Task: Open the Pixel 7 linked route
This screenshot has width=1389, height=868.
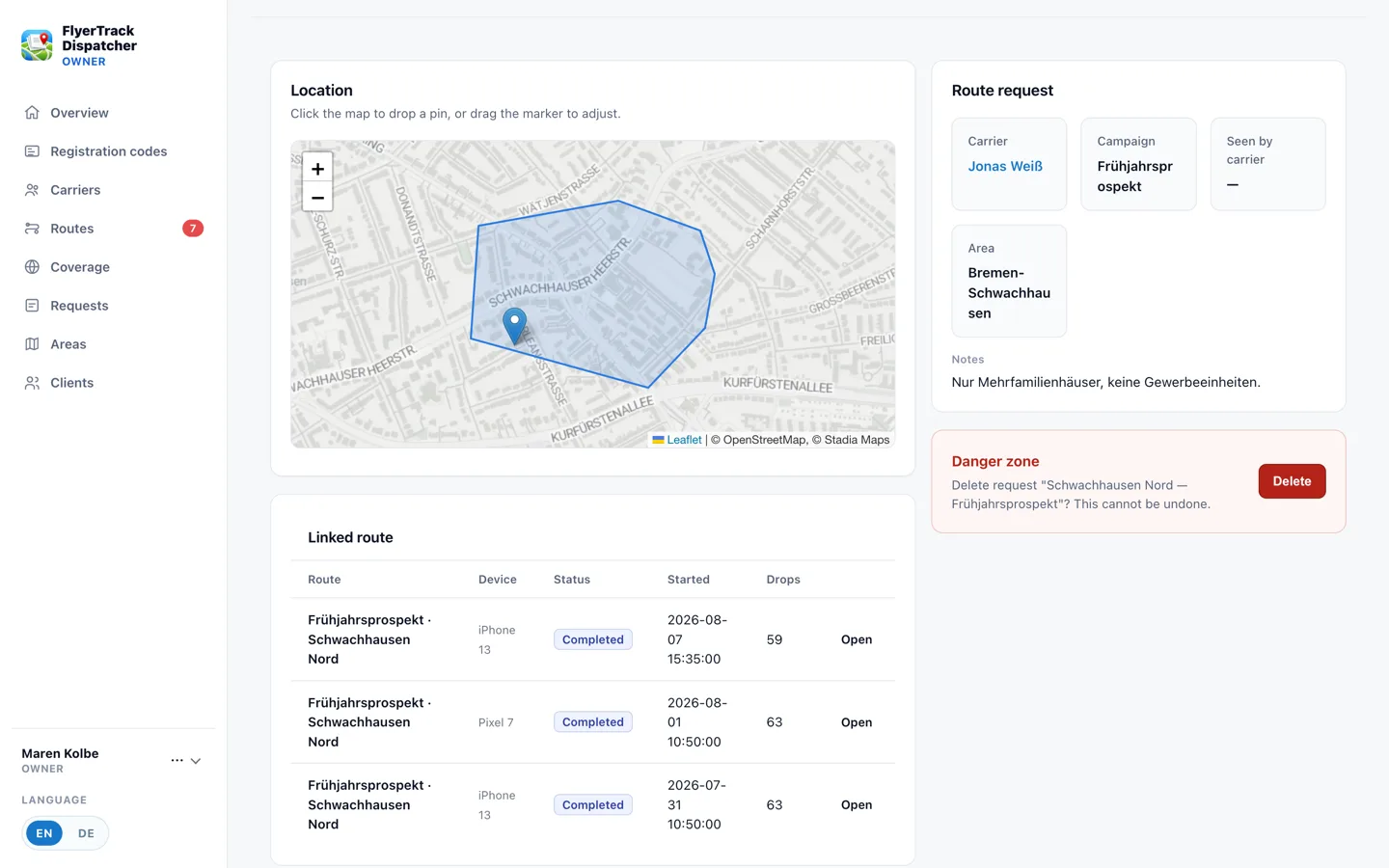Action: point(857,722)
